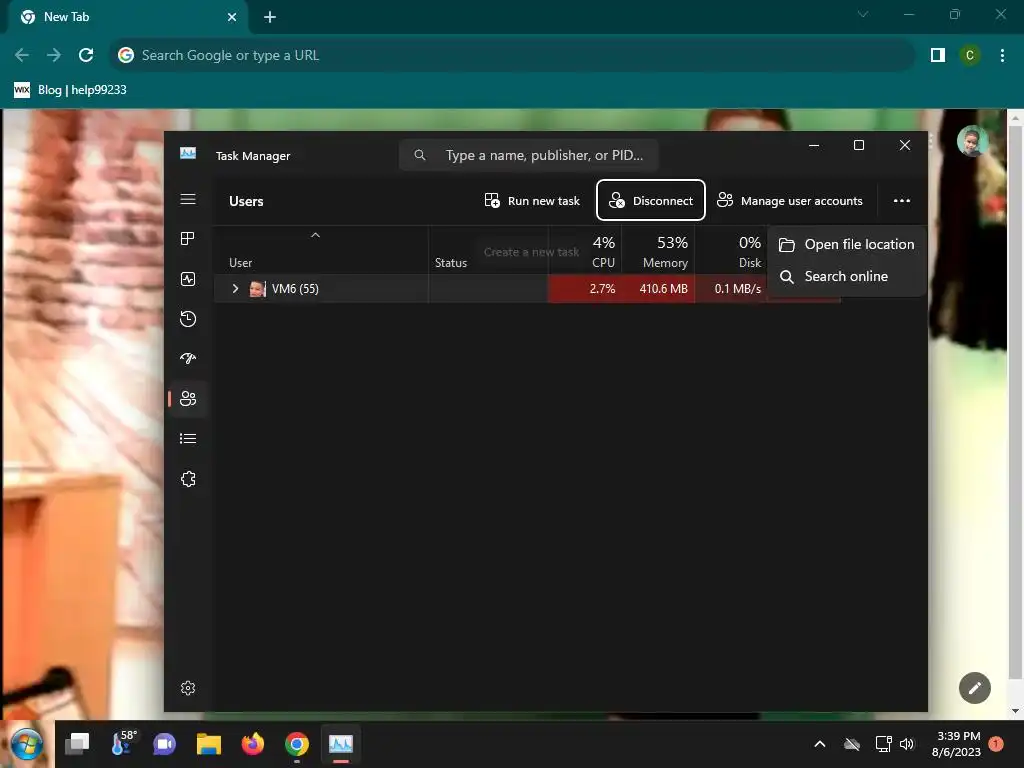This screenshot has height=768, width=1024.
Task: Expand the VM6 (55) user row
Action: coord(235,288)
